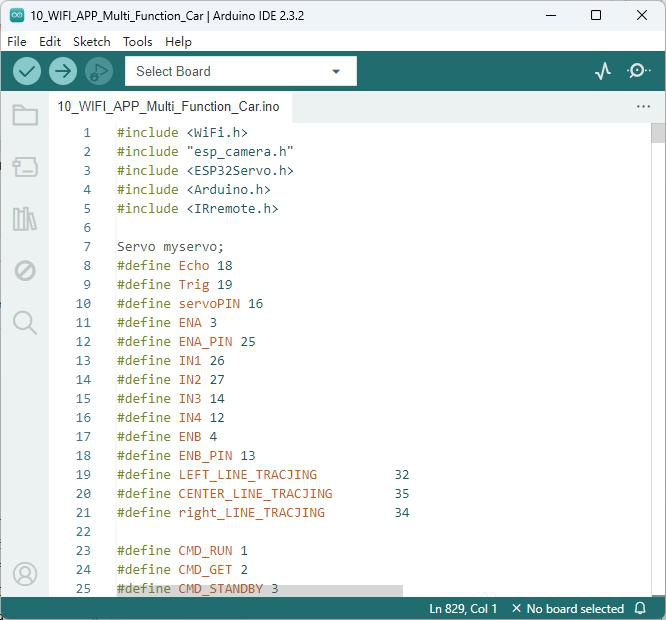
Task: Select the 10_WIFI_APP_Multi_Function_Car.ino tab
Action: 169,106
